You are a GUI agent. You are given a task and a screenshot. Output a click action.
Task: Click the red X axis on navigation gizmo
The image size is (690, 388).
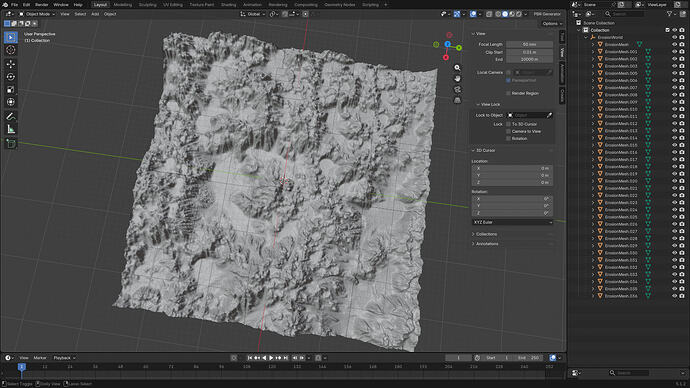click(x=446, y=58)
